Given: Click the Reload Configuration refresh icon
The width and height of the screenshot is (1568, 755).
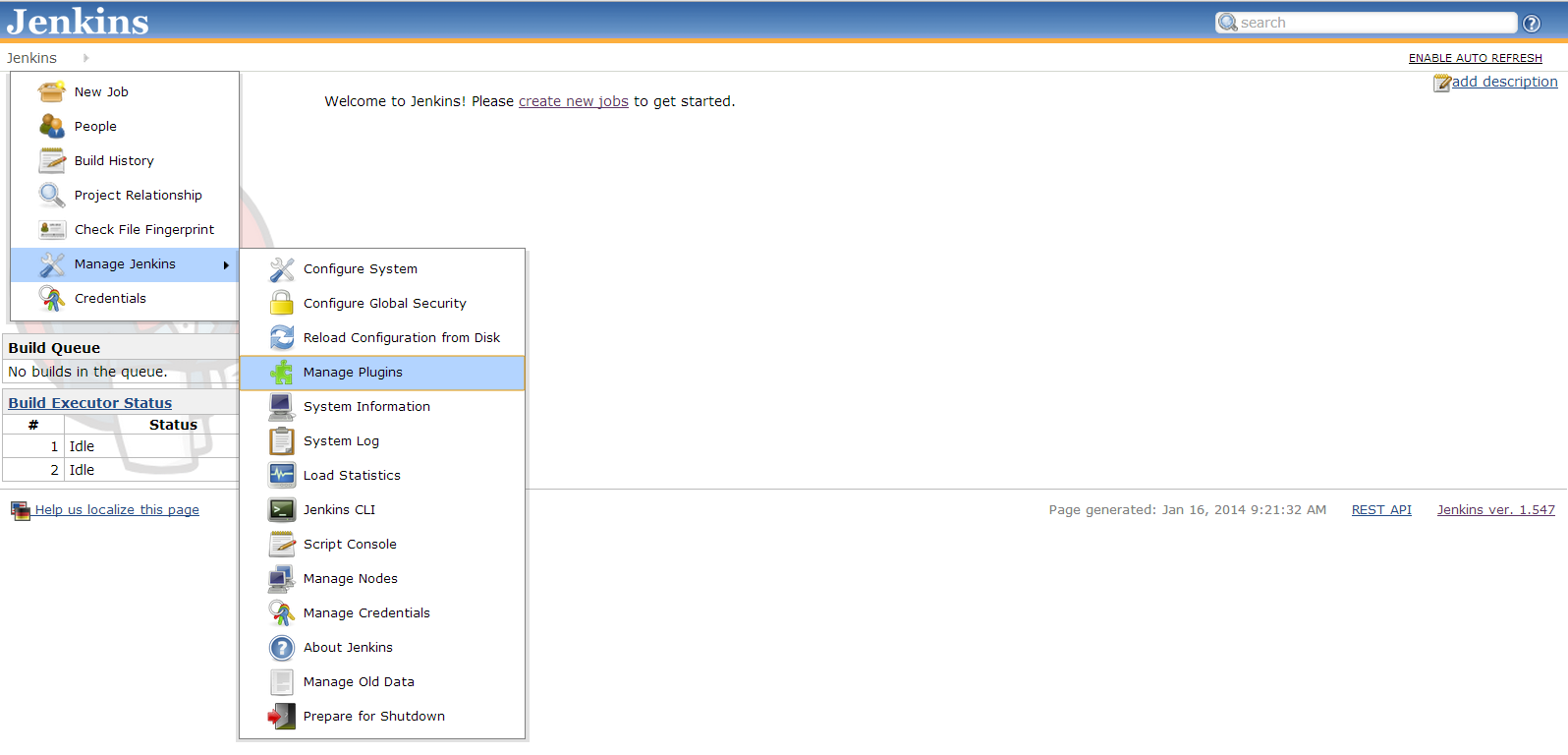Looking at the screenshot, I should click(x=282, y=337).
